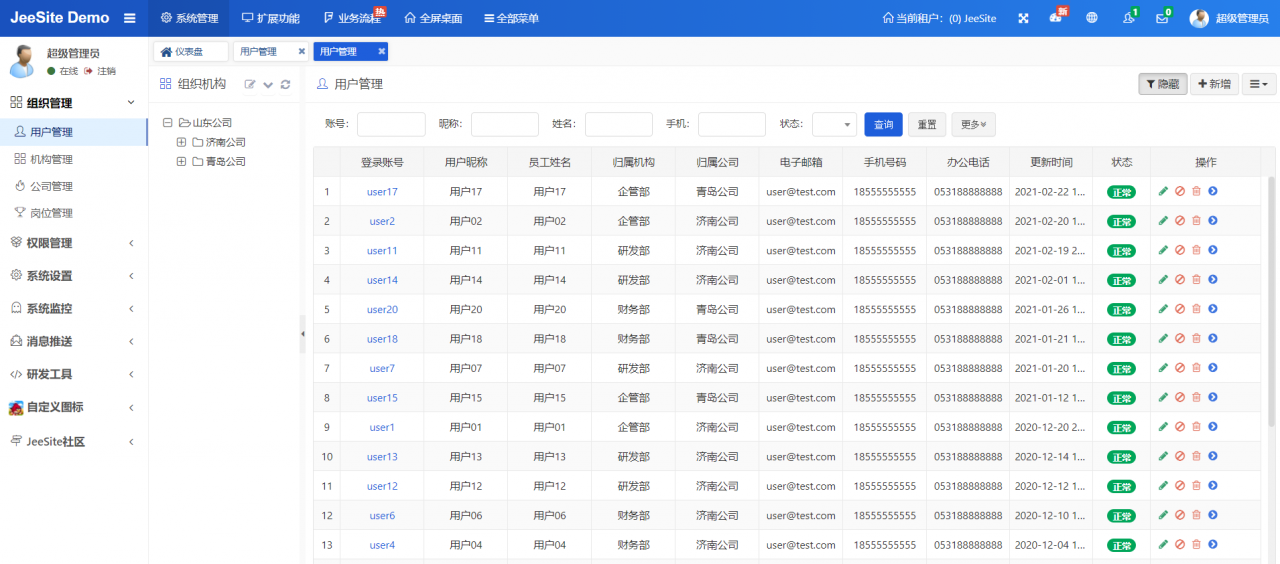Click the 新增 add user button
Image resolution: width=1280 pixels, height=564 pixels.
point(1215,84)
